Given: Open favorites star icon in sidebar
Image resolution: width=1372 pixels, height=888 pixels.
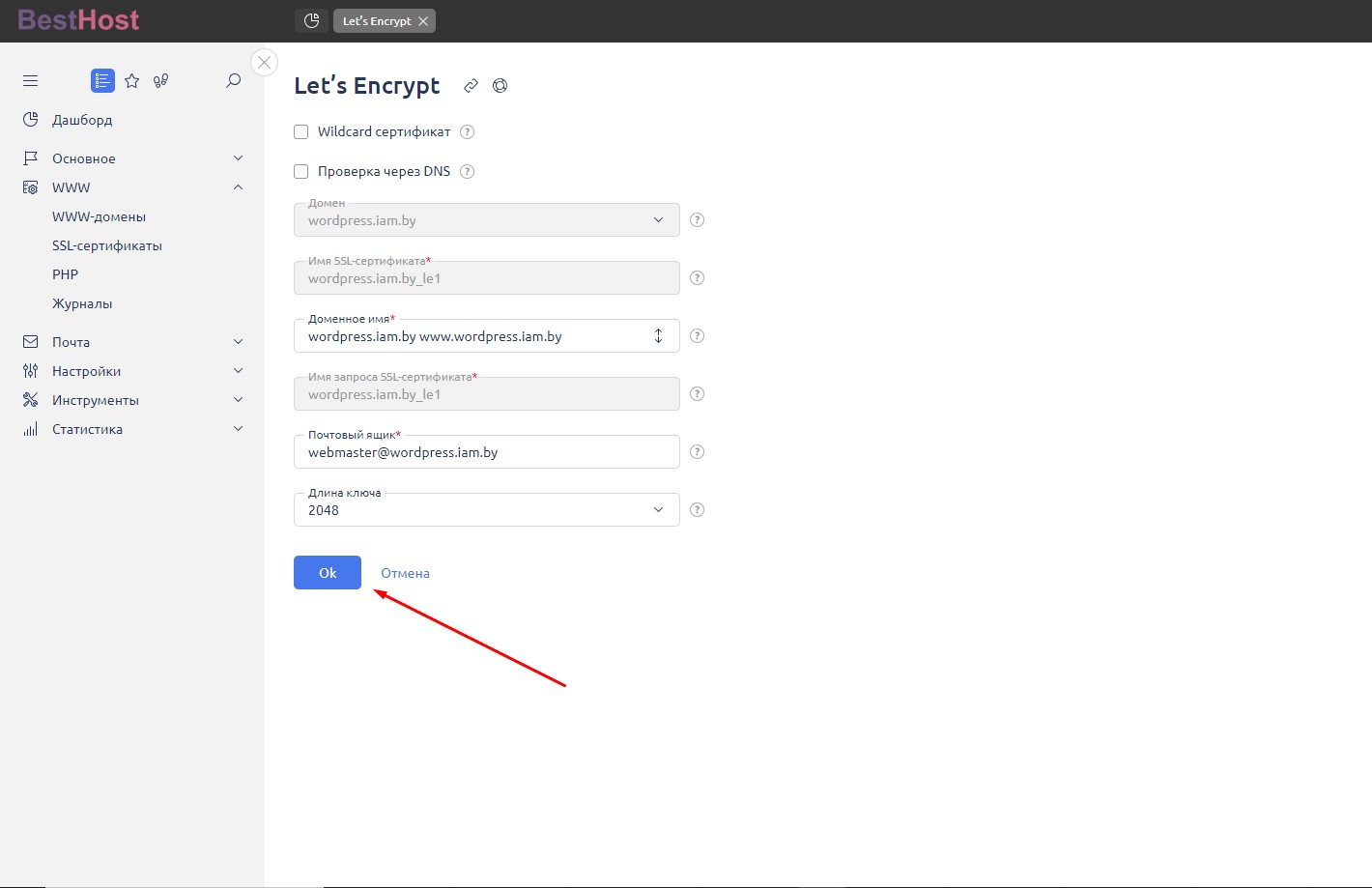Looking at the screenshot, I should pos(132,81).
